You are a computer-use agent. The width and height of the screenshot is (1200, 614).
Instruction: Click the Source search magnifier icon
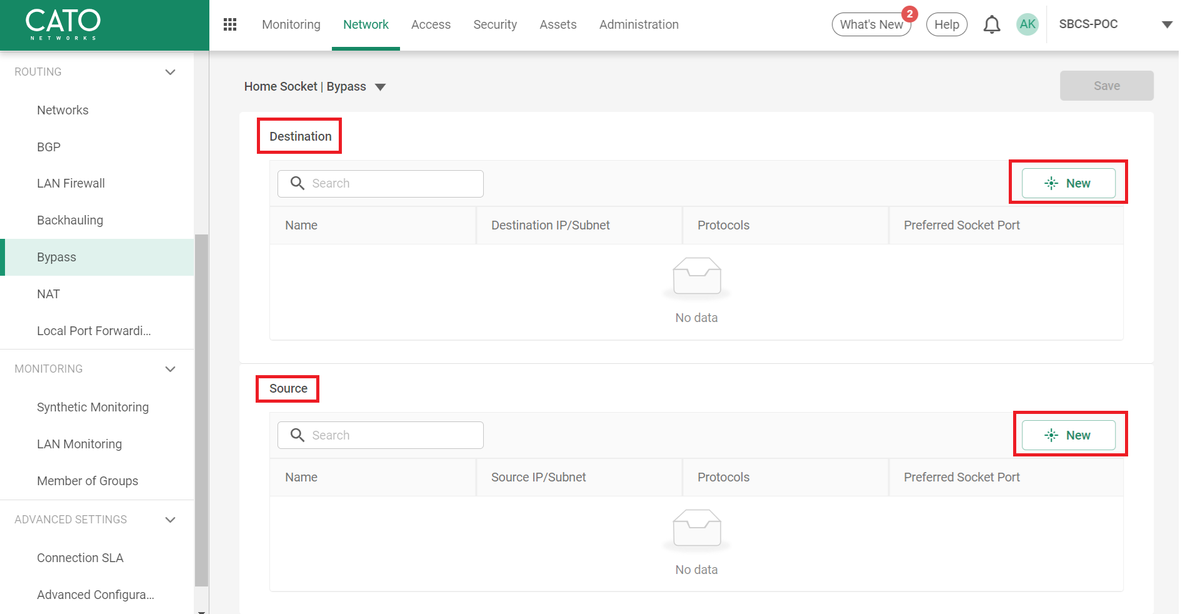click(x=297, y=435)
